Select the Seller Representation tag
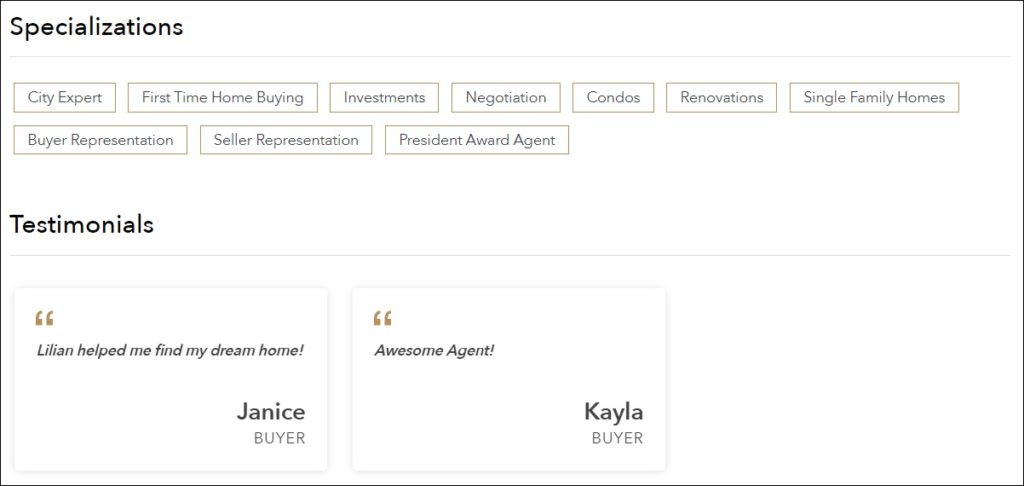The height and width of the screenshot is (486, 1024). tap(286, 140)
